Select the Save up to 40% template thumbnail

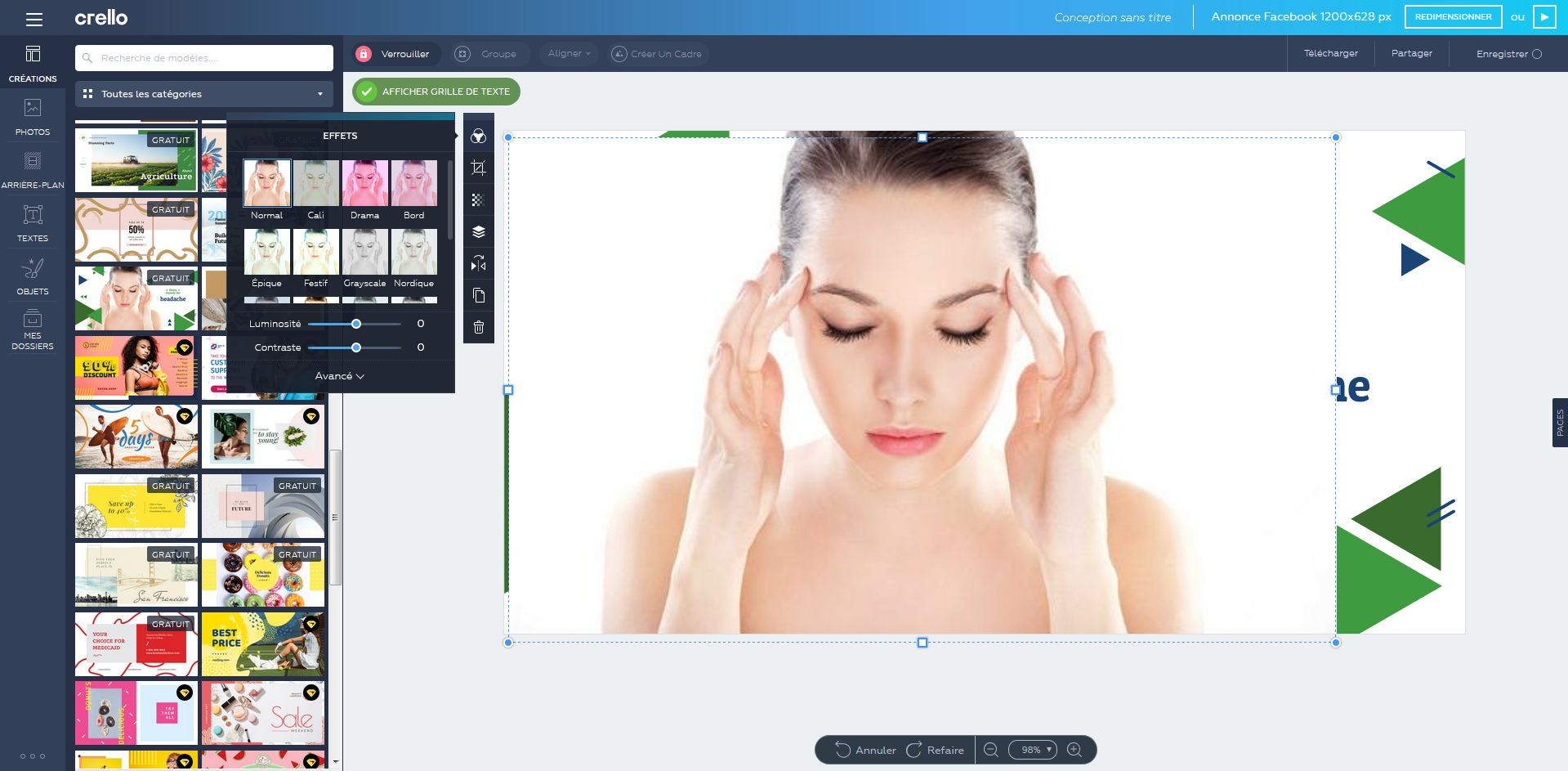coord(136,506)
